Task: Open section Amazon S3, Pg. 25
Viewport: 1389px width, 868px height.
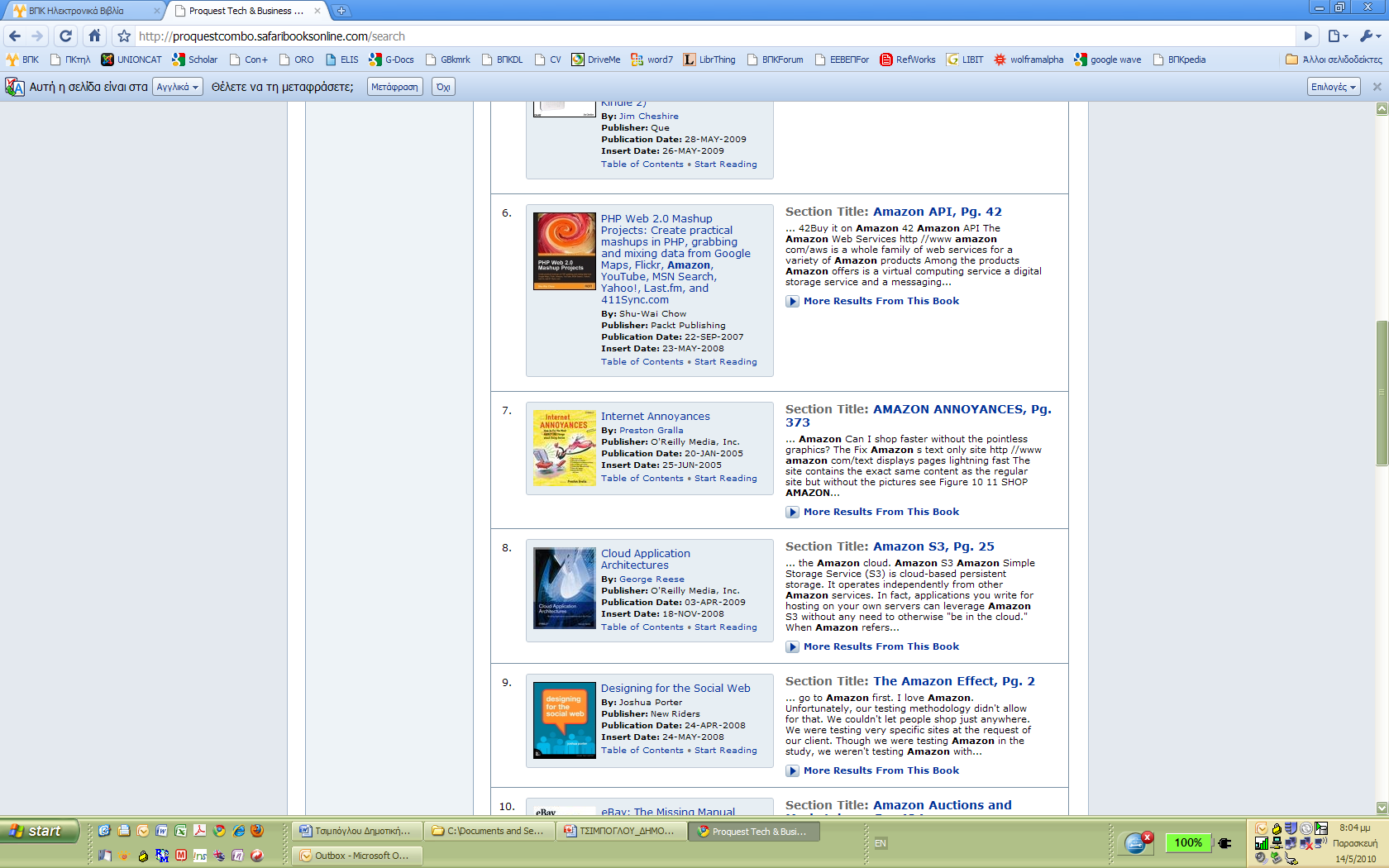Action: [x=933, y=546]
